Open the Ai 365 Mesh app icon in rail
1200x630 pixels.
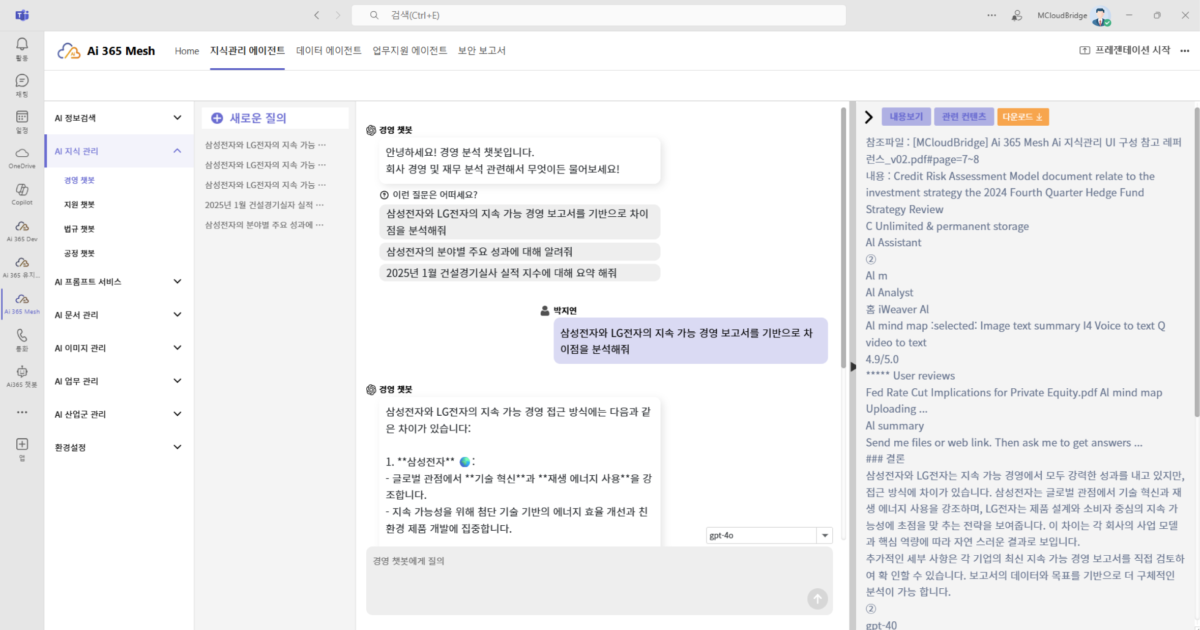click(22, 299)
